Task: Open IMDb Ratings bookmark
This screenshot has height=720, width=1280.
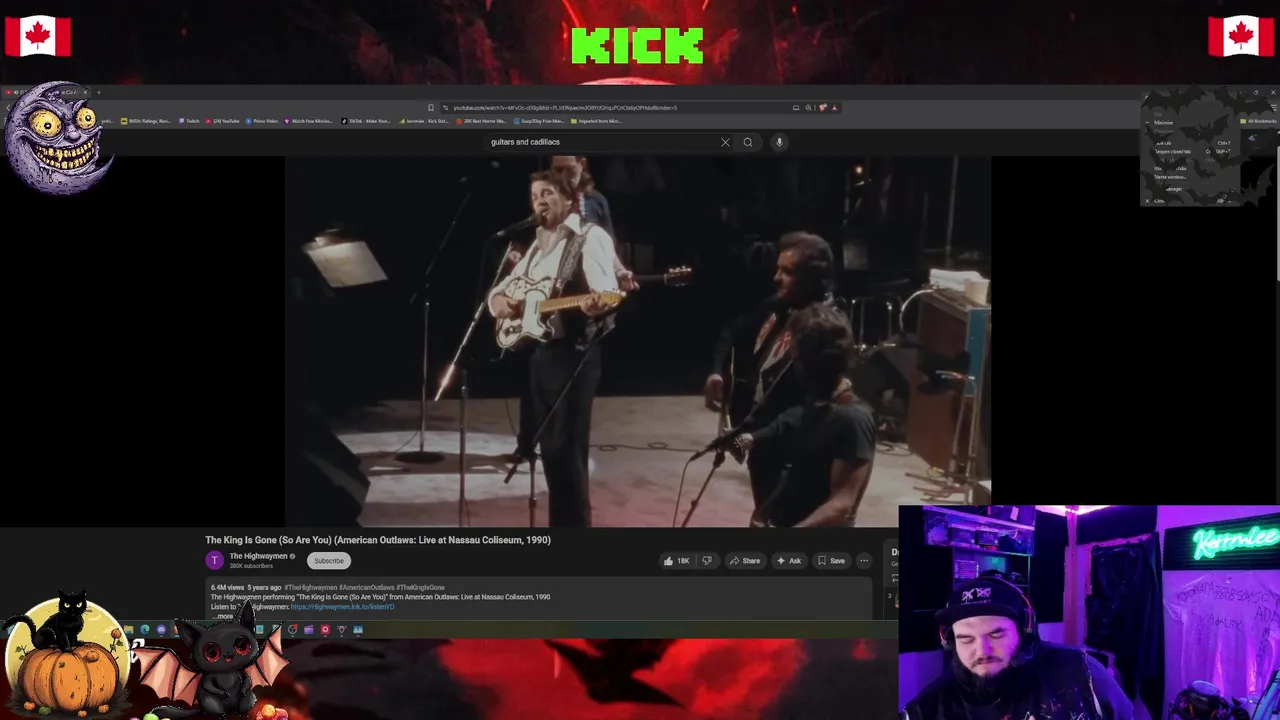Action: coord(146,121)
